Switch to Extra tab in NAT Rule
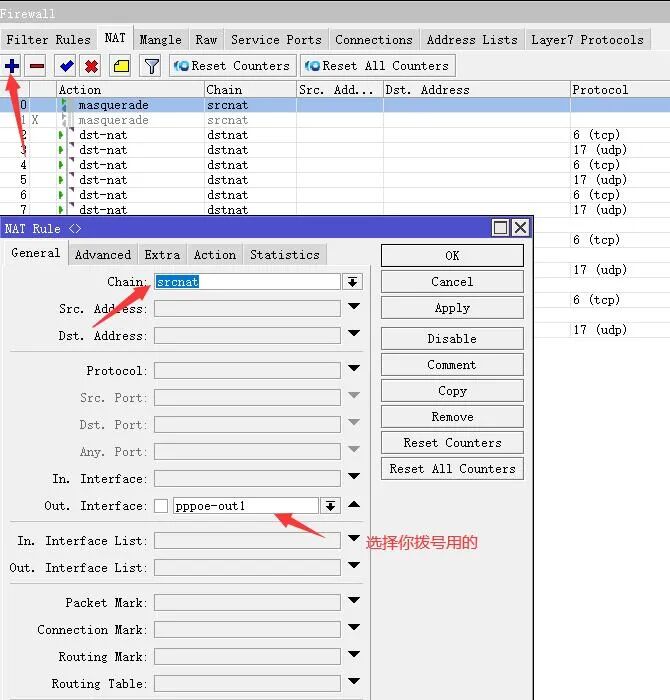The height and width of the screenshot is (700, 670). pyautogui.click(x=162, y=255)
